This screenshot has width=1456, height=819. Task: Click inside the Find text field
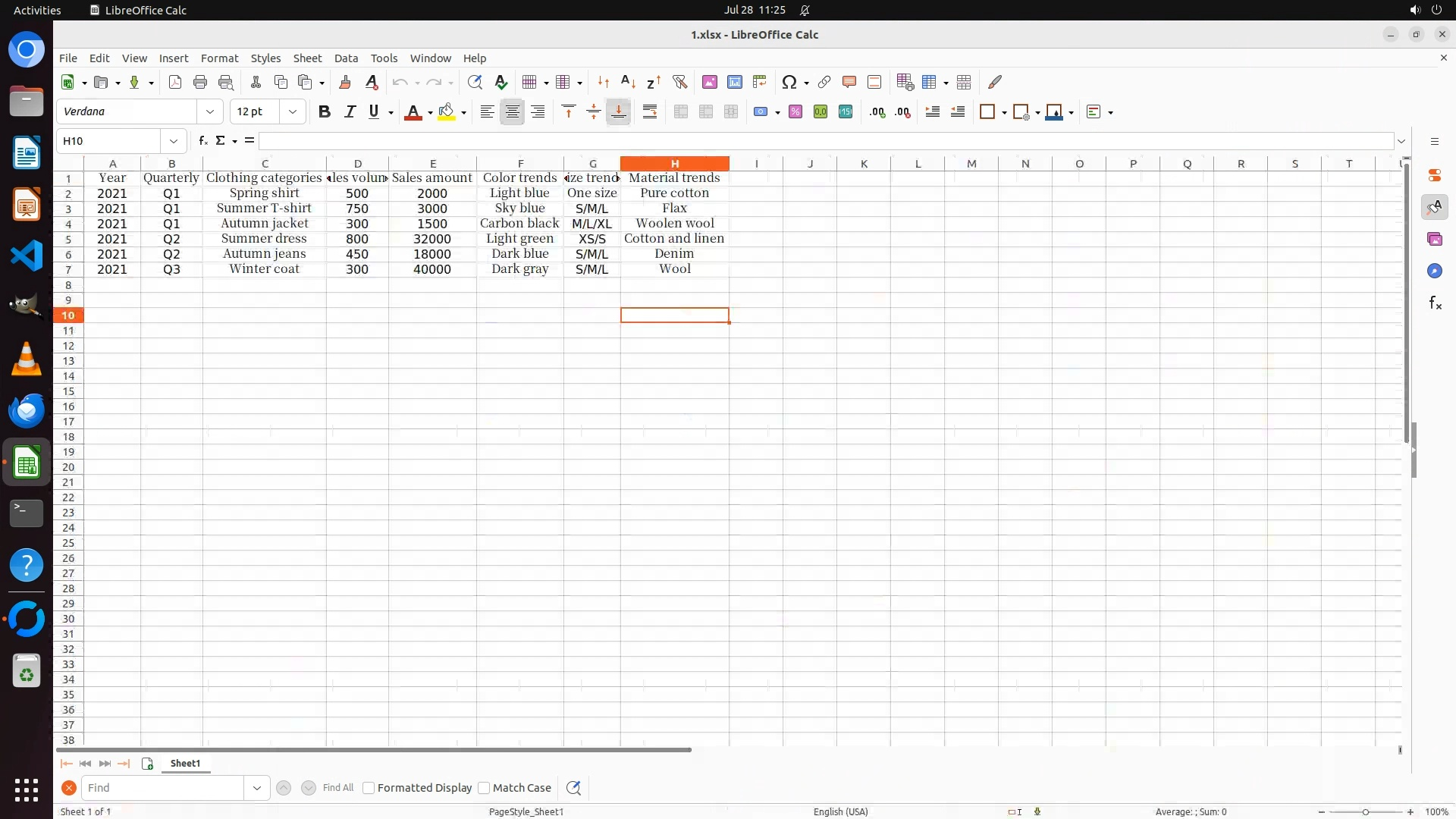click(x=163, y=788)
